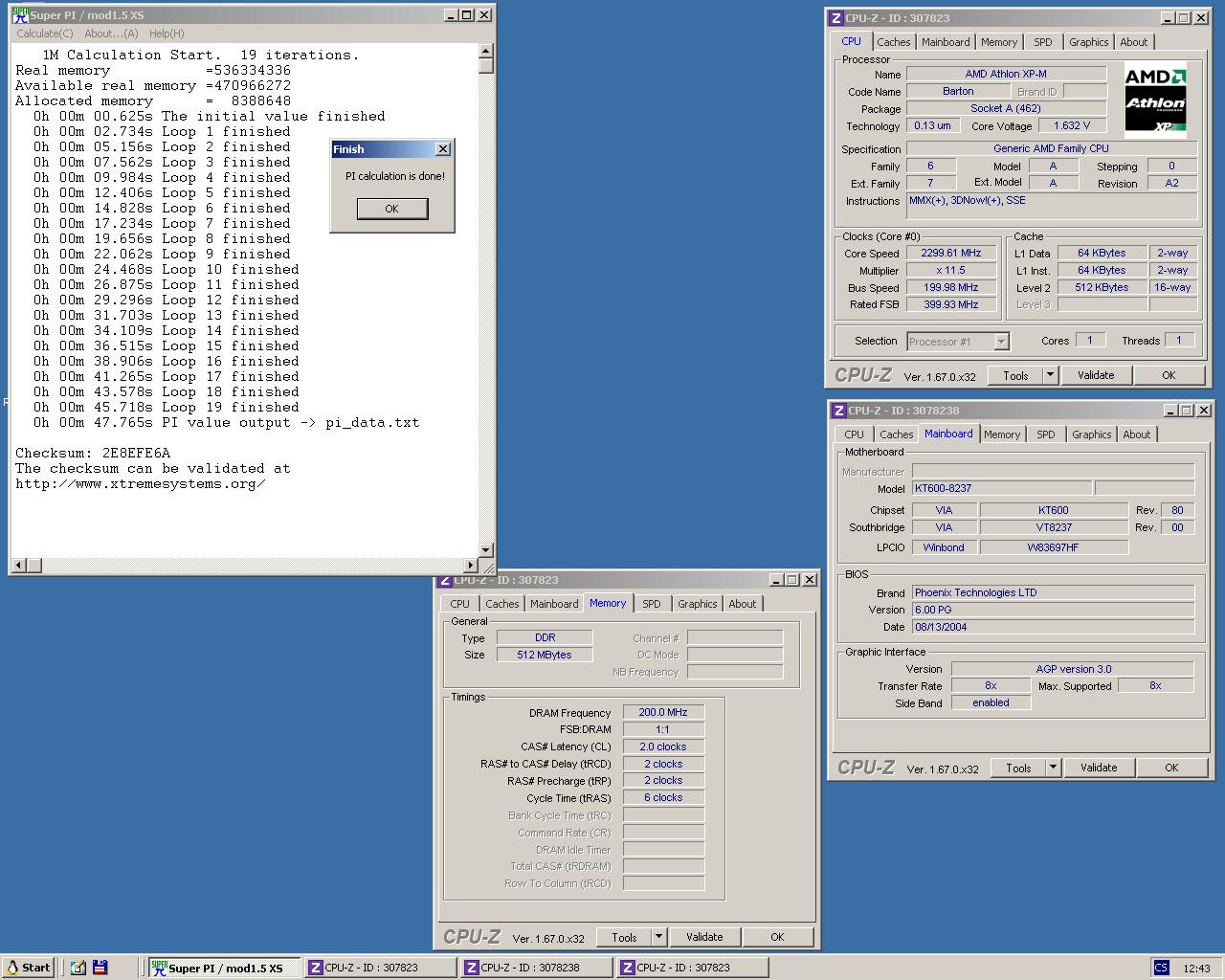Open the About...(A) menu in Super PI
This screenshot has width=1225, height=980.
[x=111, y=33]
